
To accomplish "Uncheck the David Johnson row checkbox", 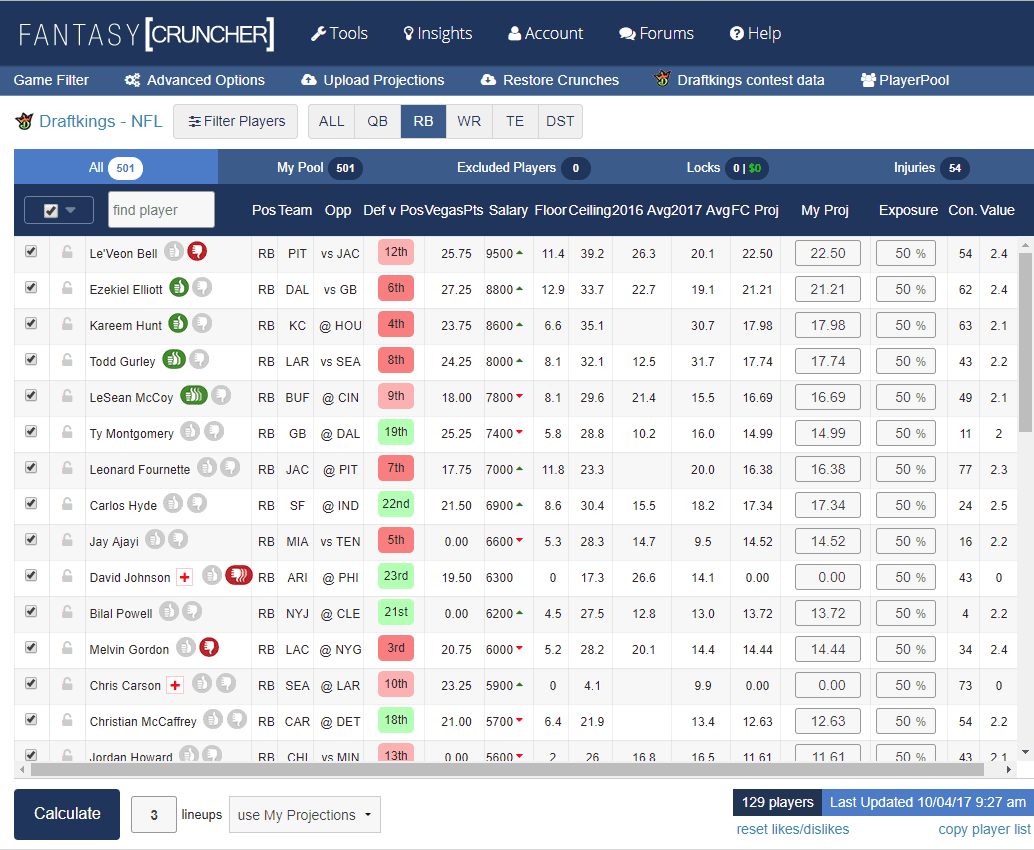I will point(31,575).
